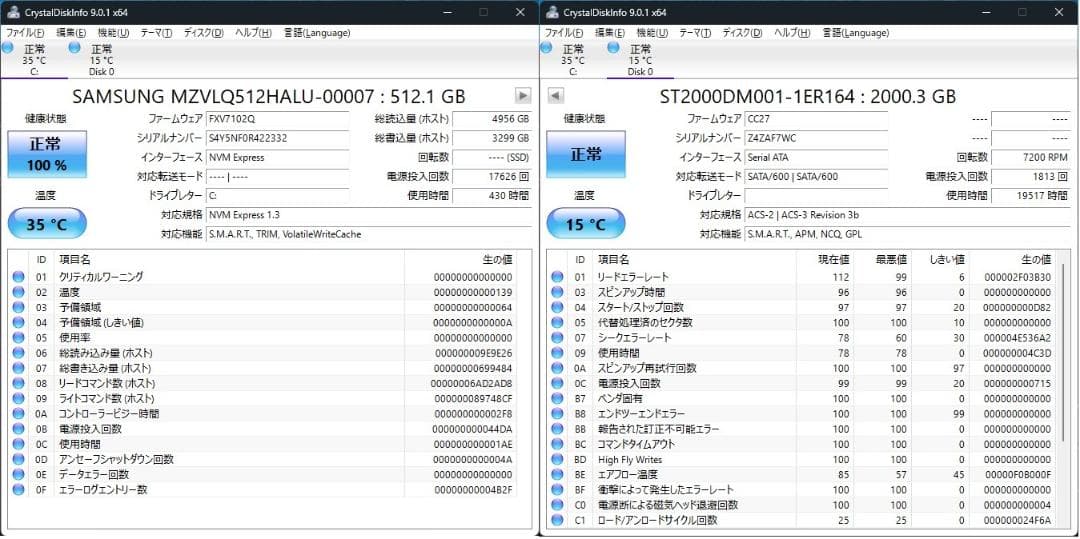Click serial number field S4Y5NF0R422332

[x=278, y=138]
